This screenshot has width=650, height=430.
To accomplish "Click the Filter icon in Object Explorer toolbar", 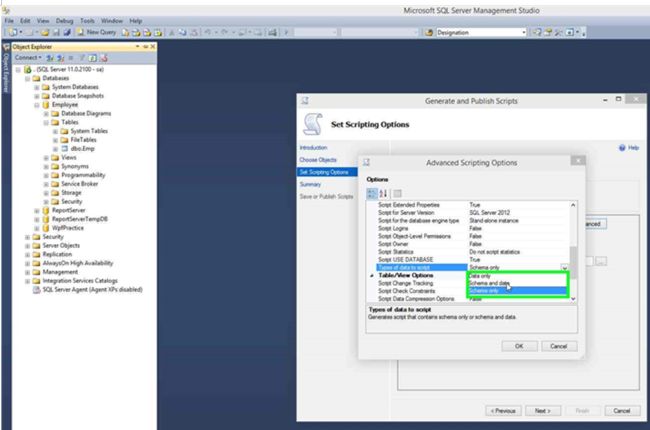I will (82, 58).
